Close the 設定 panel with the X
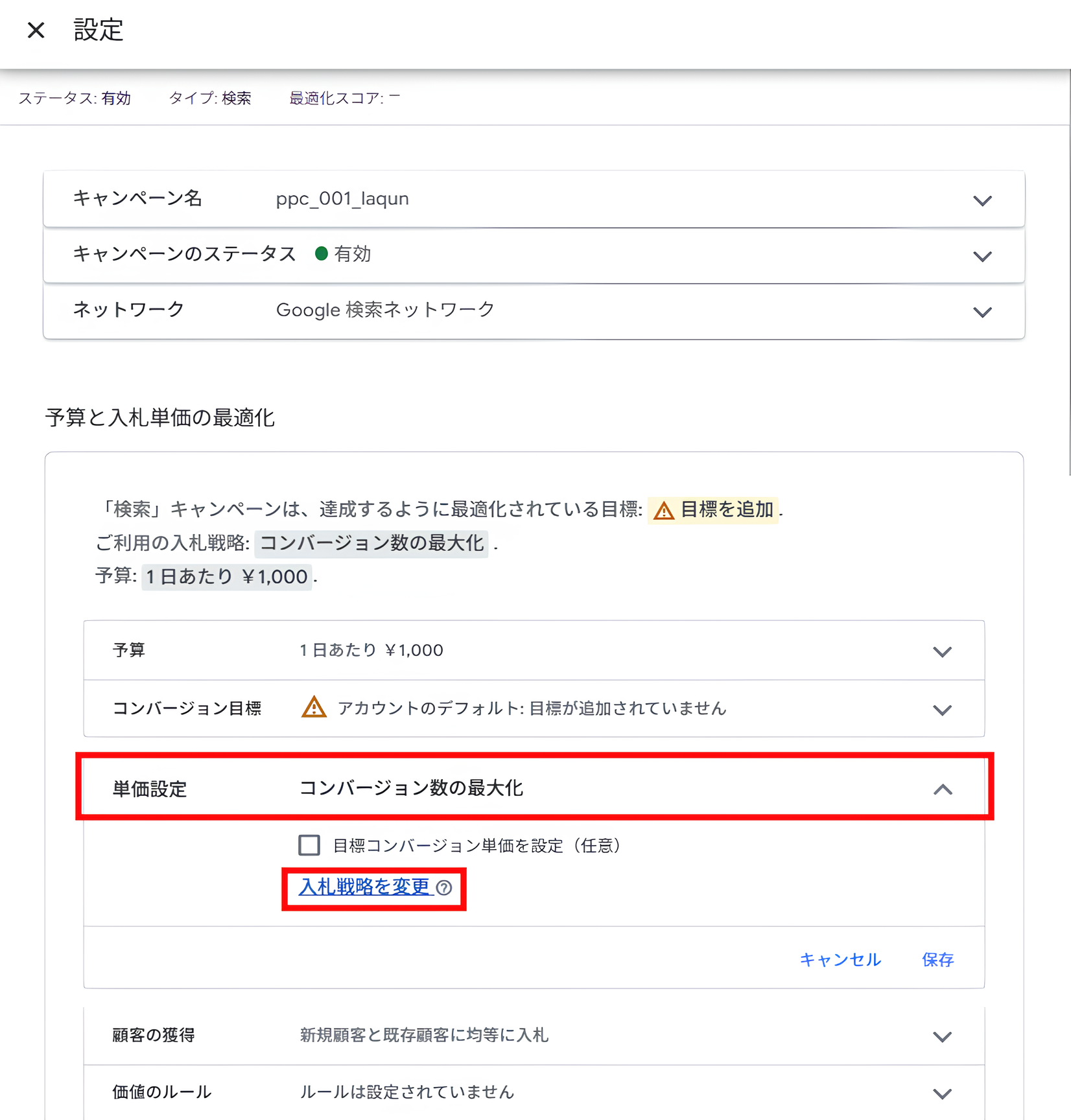 36,30
